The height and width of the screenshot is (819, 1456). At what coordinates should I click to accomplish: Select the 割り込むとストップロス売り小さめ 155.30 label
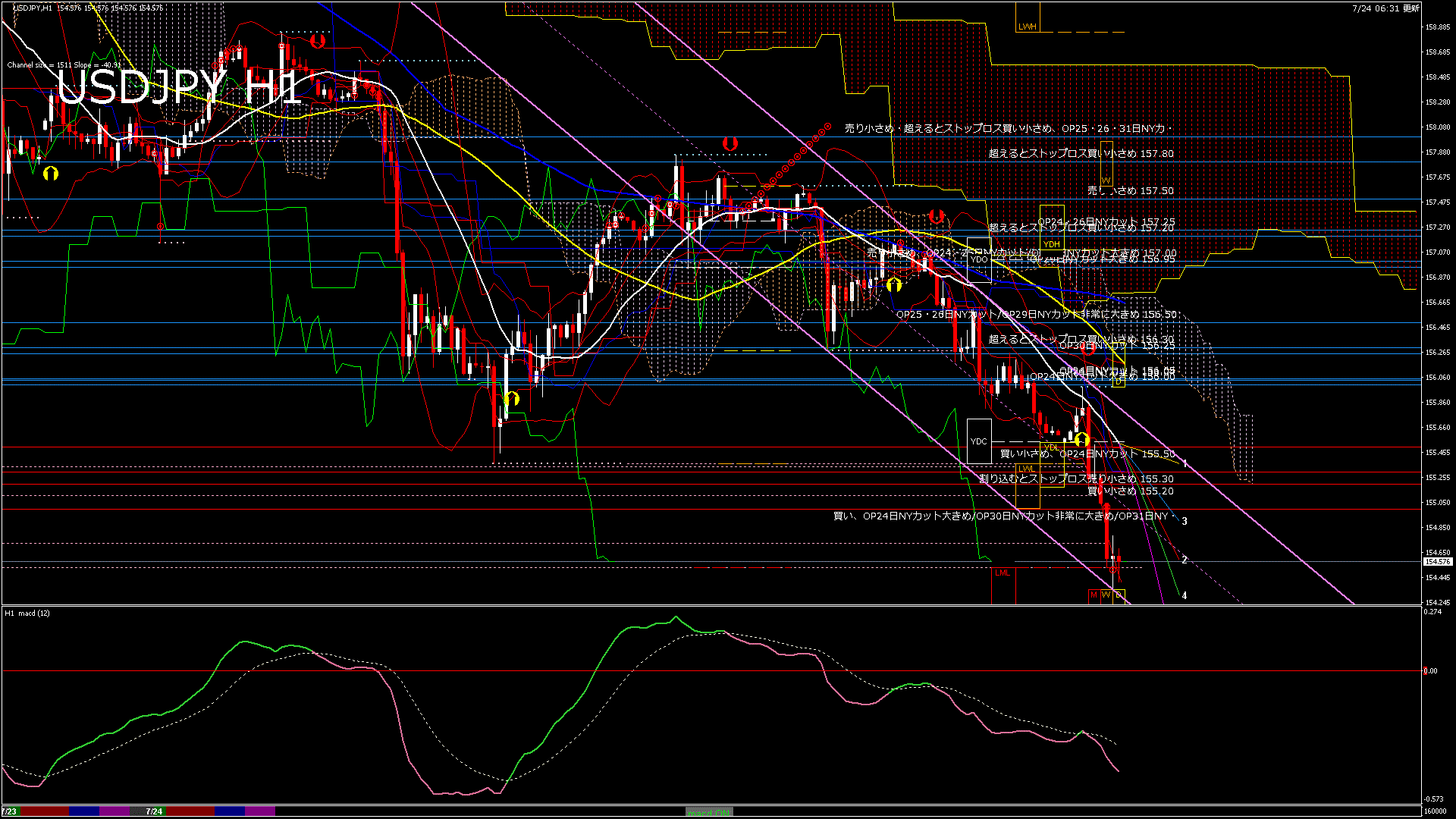tap(1076, 479)
